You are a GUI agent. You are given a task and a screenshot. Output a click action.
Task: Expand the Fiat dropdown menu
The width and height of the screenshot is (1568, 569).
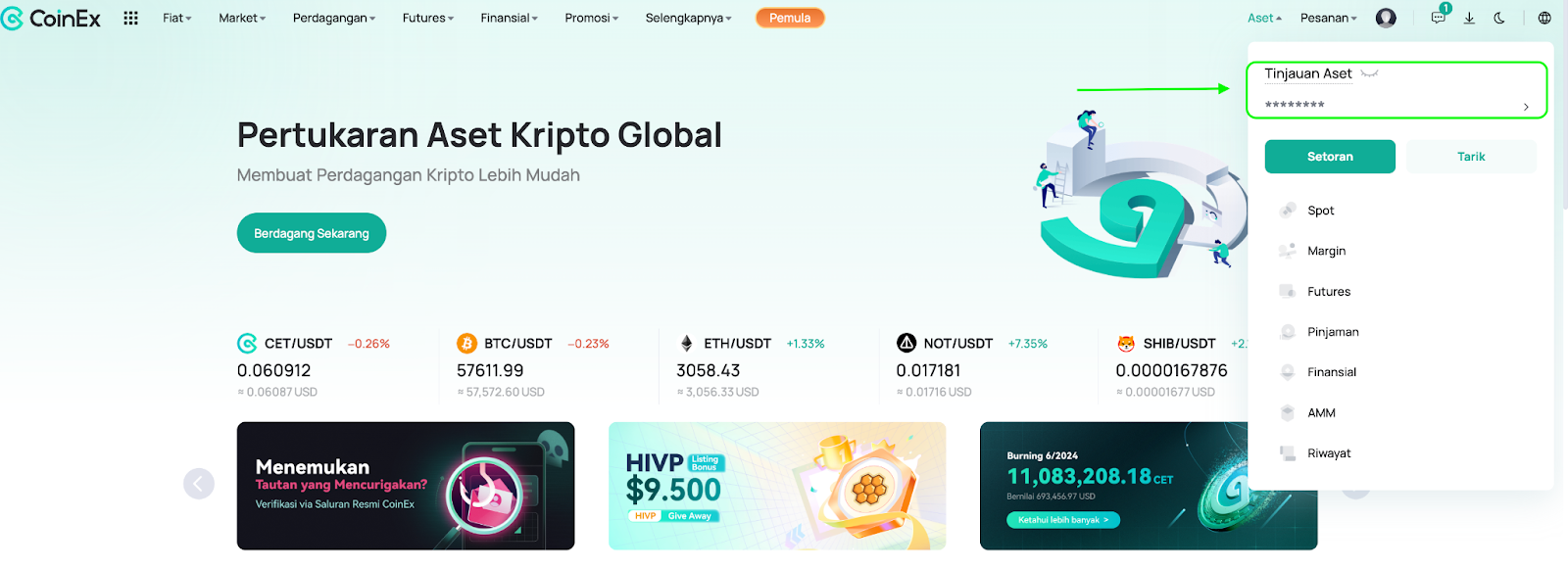tap(177, 18)
